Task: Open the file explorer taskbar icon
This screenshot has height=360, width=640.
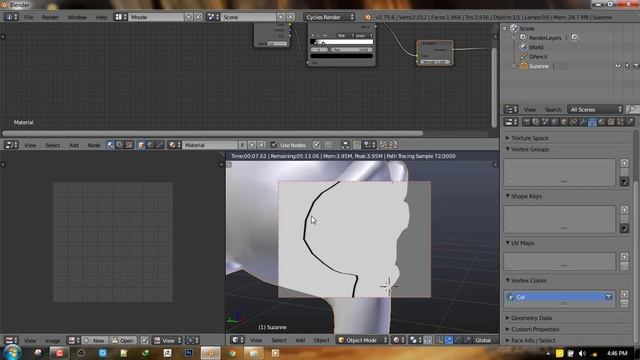Action: tap(253, 353)
